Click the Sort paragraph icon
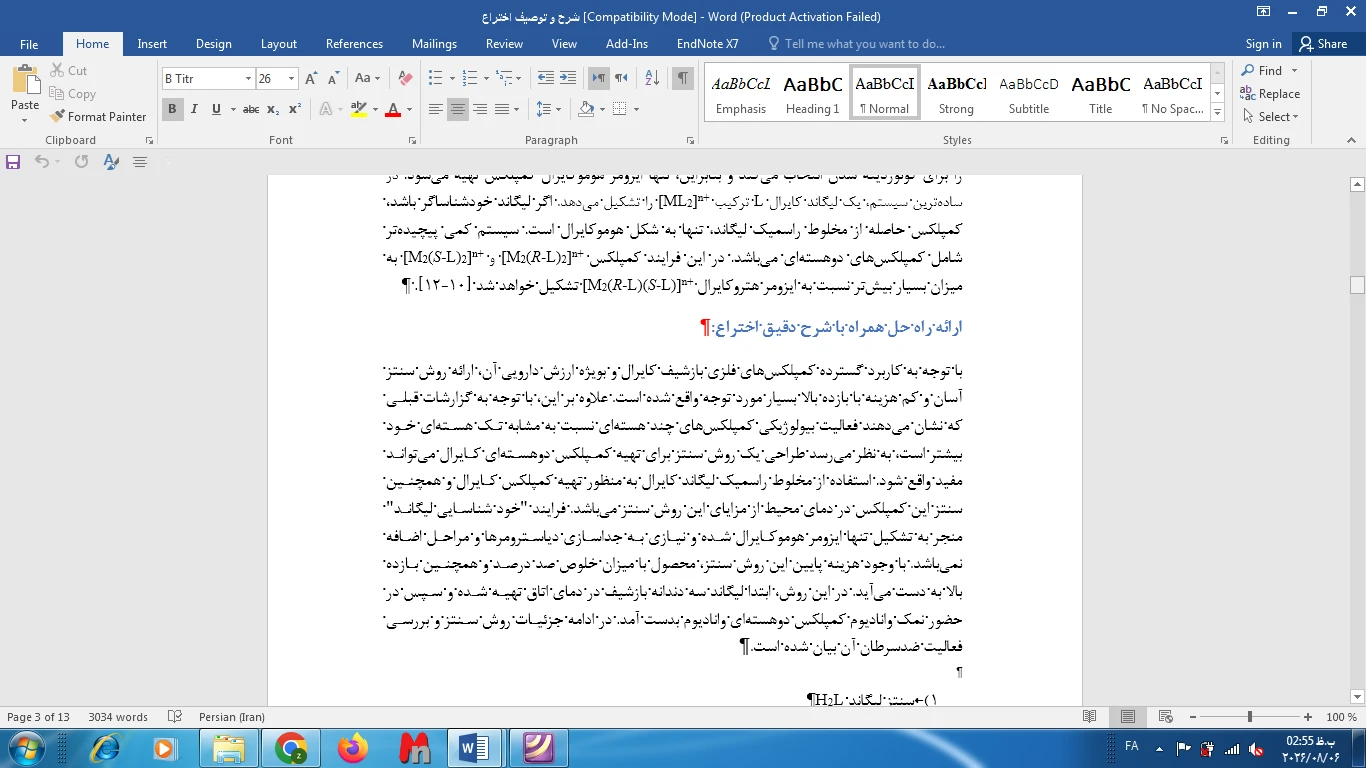1366x768 pixels. [652, 78]
